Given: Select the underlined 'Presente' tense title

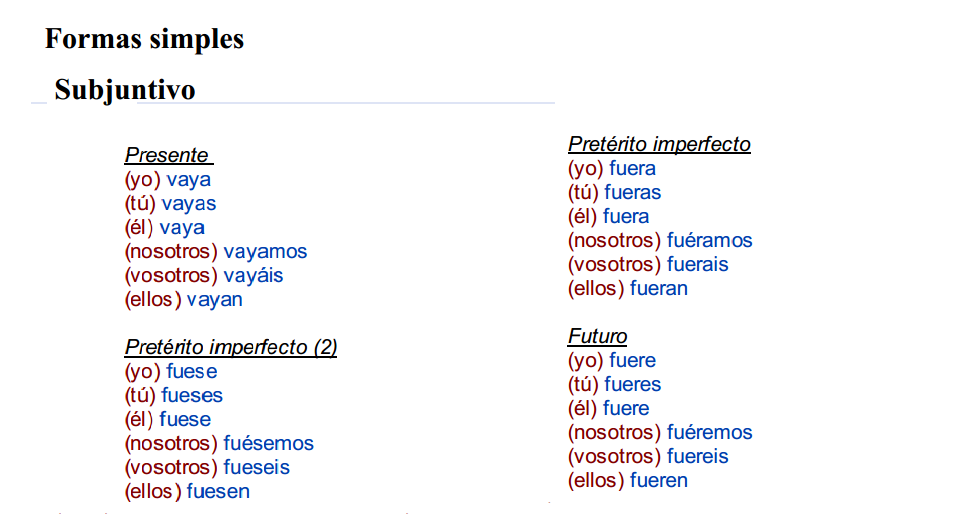Looking at the screenshot, I should pyautogui.click(x=167, y=155).
